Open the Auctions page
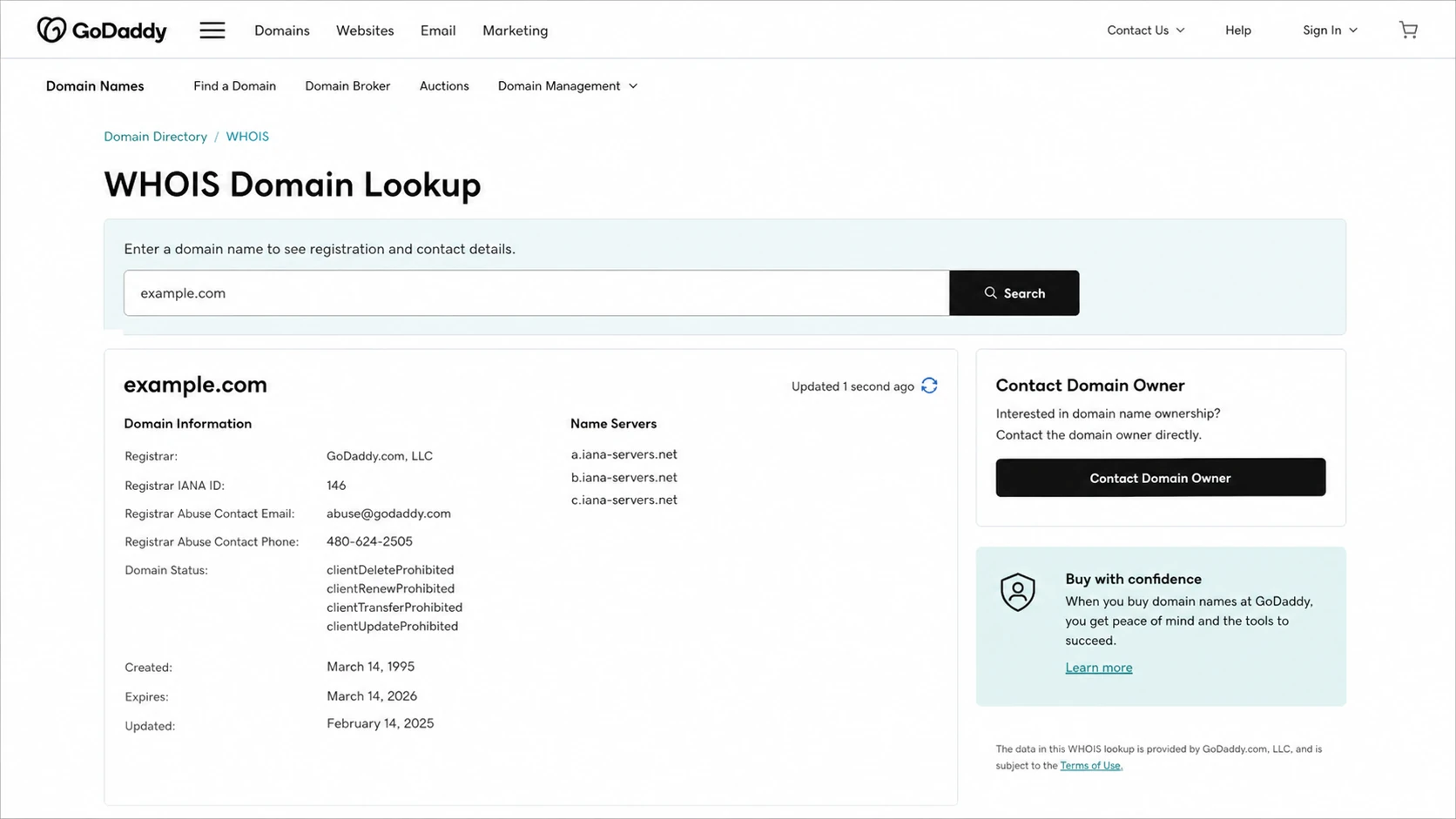Viewport: 1456px width, 819px height. [444, 85]
